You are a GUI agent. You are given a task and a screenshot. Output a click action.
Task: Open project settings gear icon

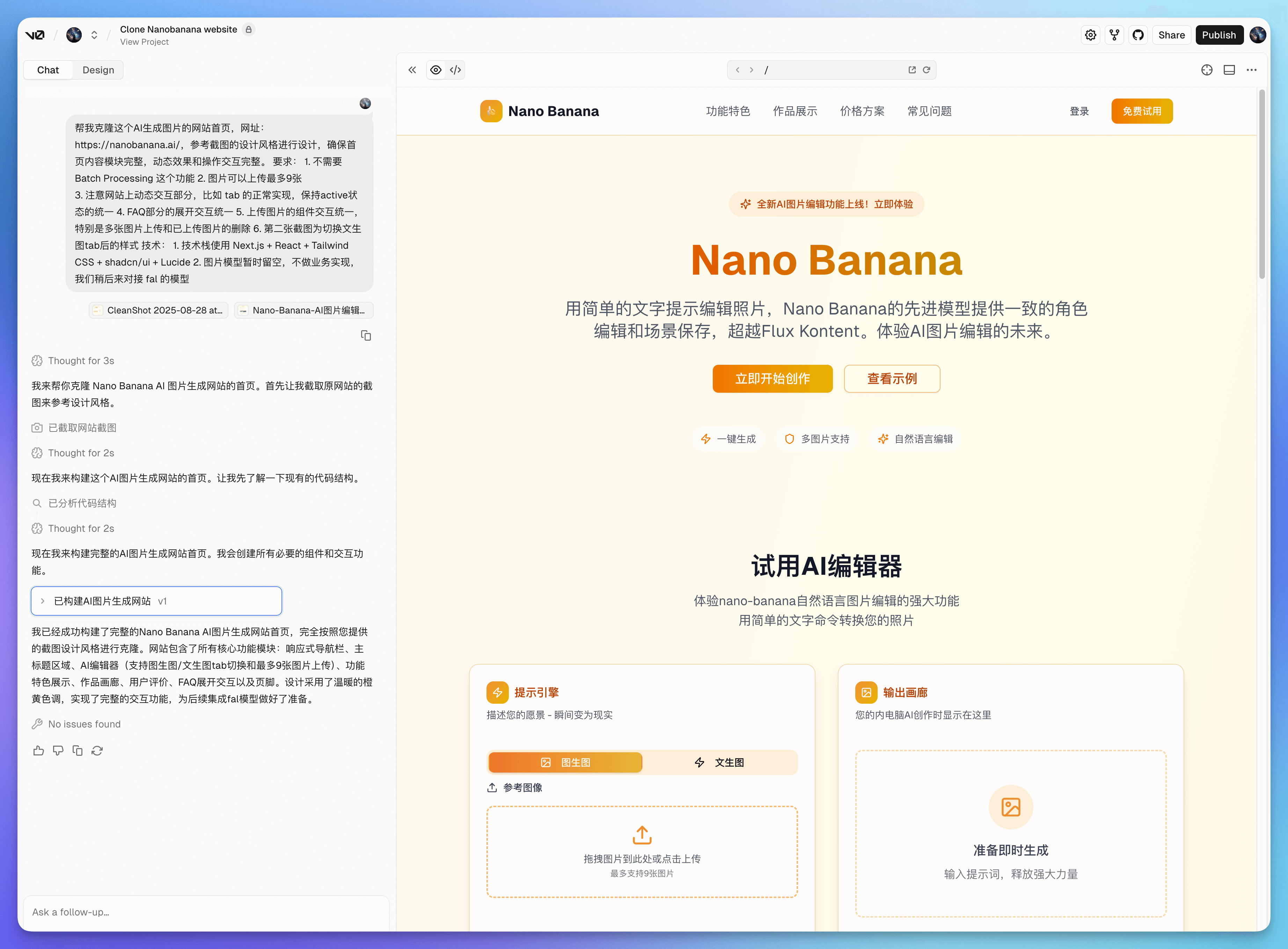[1090, 35]
